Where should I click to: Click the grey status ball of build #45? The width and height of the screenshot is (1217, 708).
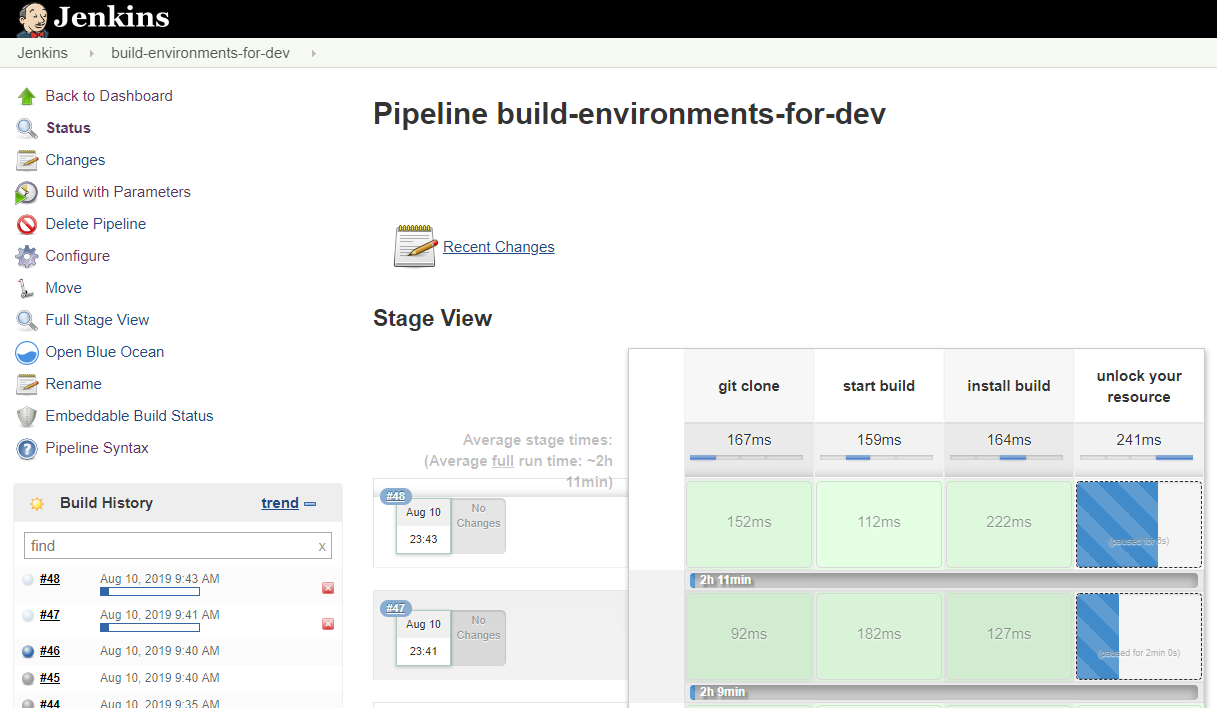click(28, 678)
